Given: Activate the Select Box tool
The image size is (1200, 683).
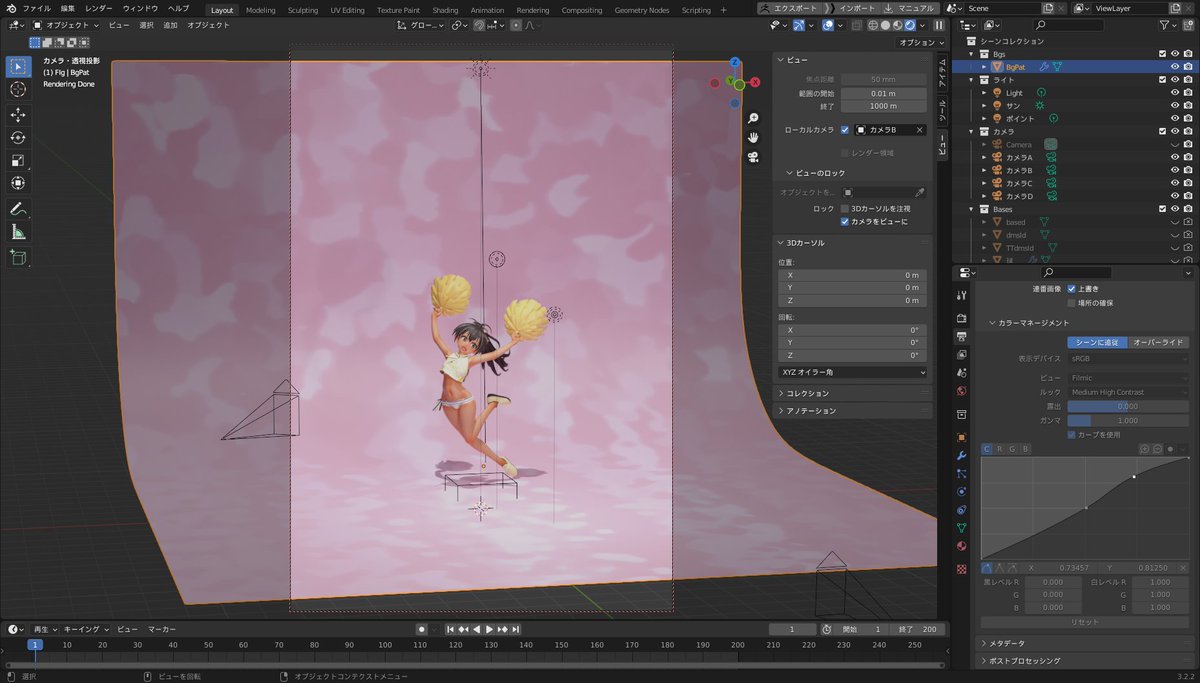Looking at the screenshot, I should 18,67.
